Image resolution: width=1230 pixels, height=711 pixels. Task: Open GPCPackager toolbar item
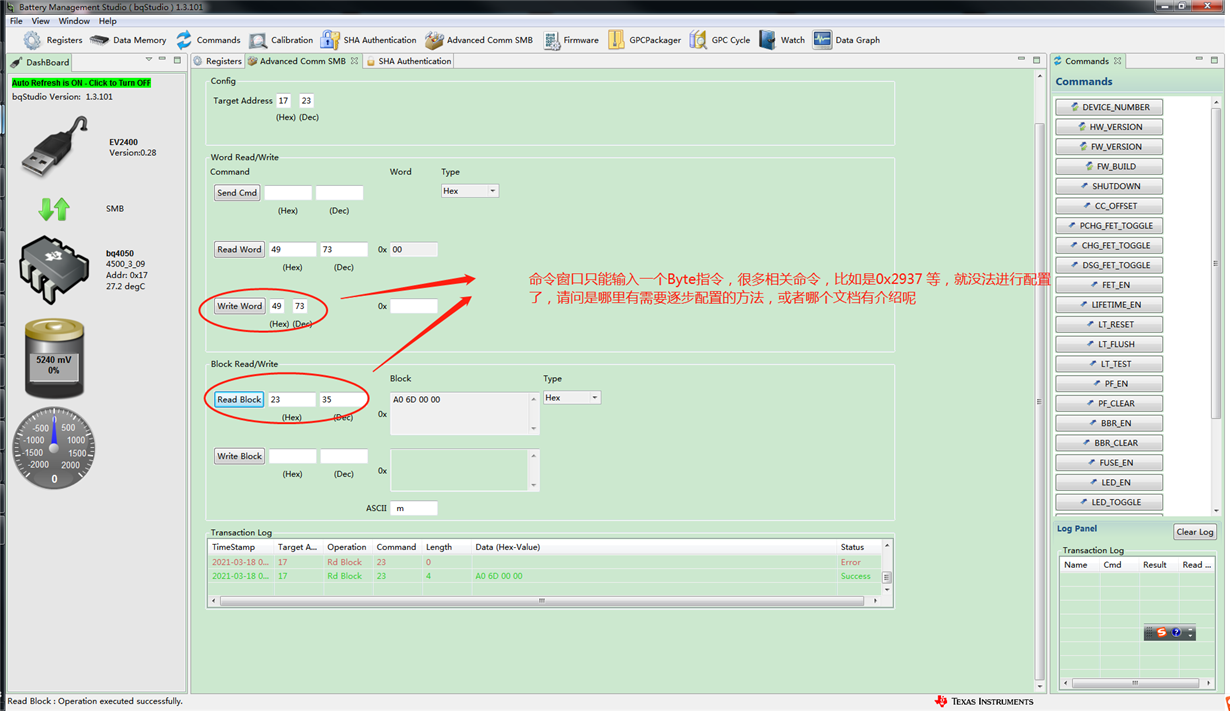[644, 40]
